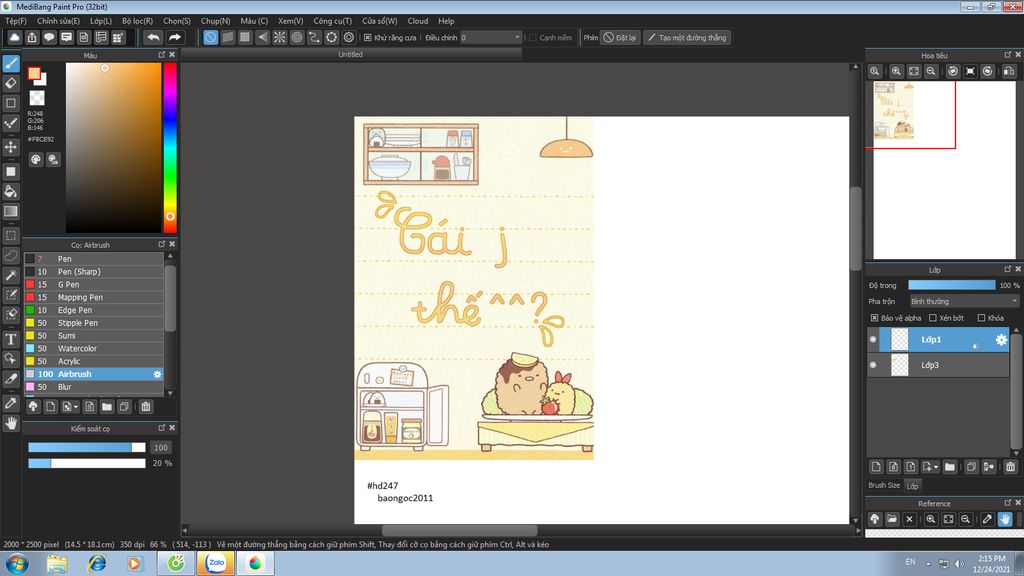1024x576 pixels.
Task: Open the Chỉnh sửa(E) menu
Action: tap(58, 21)
